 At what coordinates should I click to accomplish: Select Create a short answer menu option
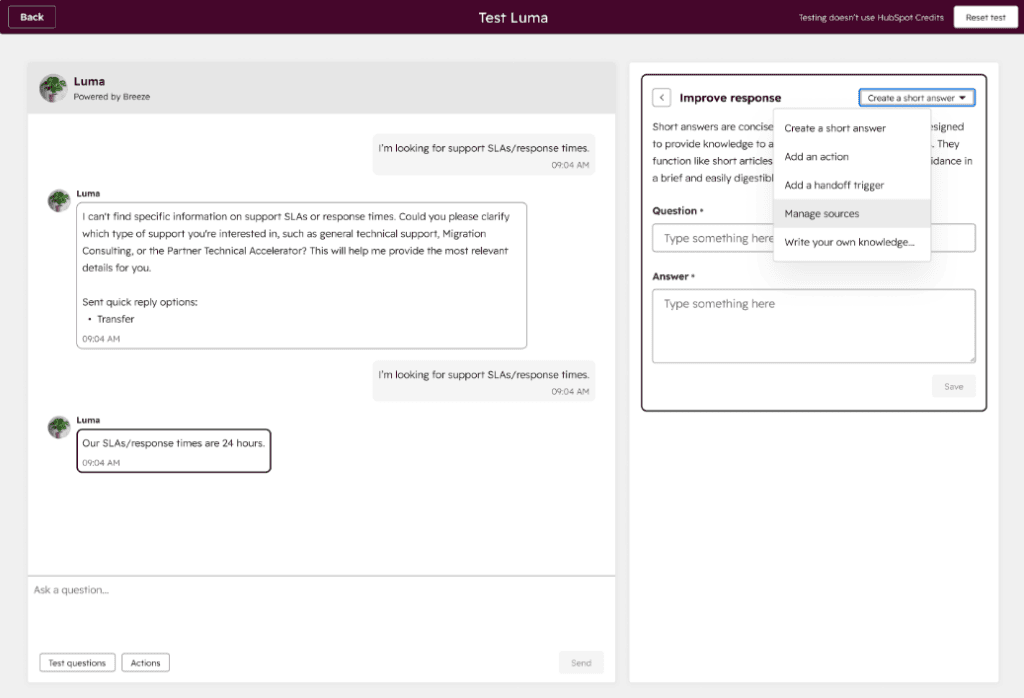(x=852, y=128)
